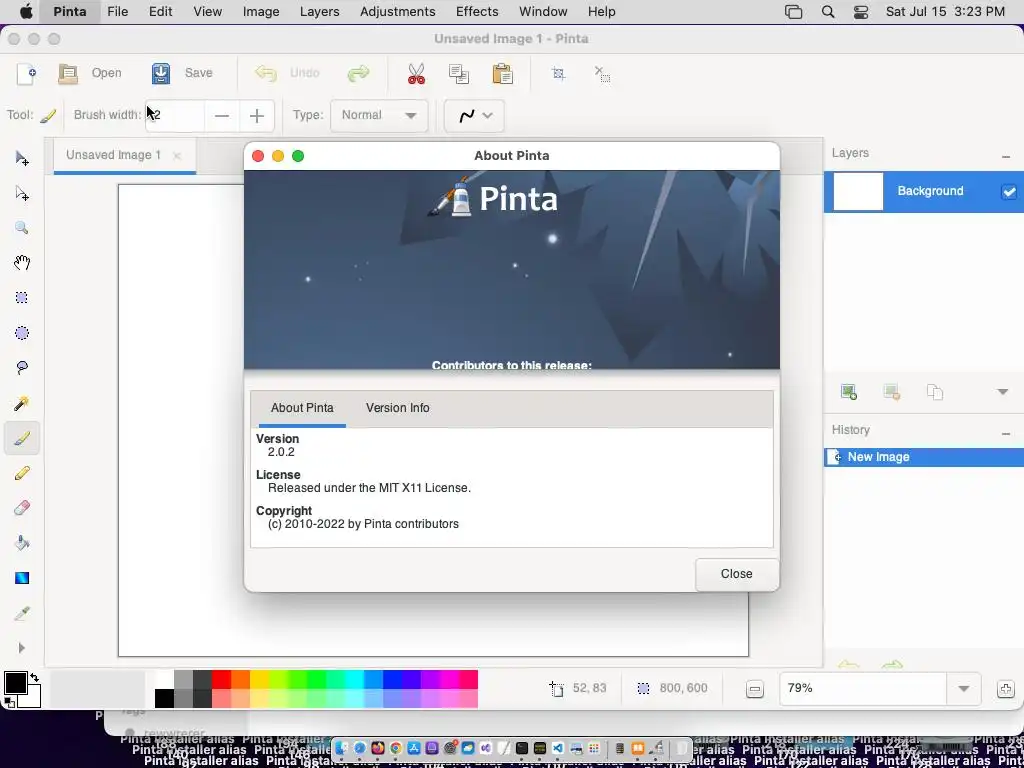Open the Image menu

coord(261,12)
